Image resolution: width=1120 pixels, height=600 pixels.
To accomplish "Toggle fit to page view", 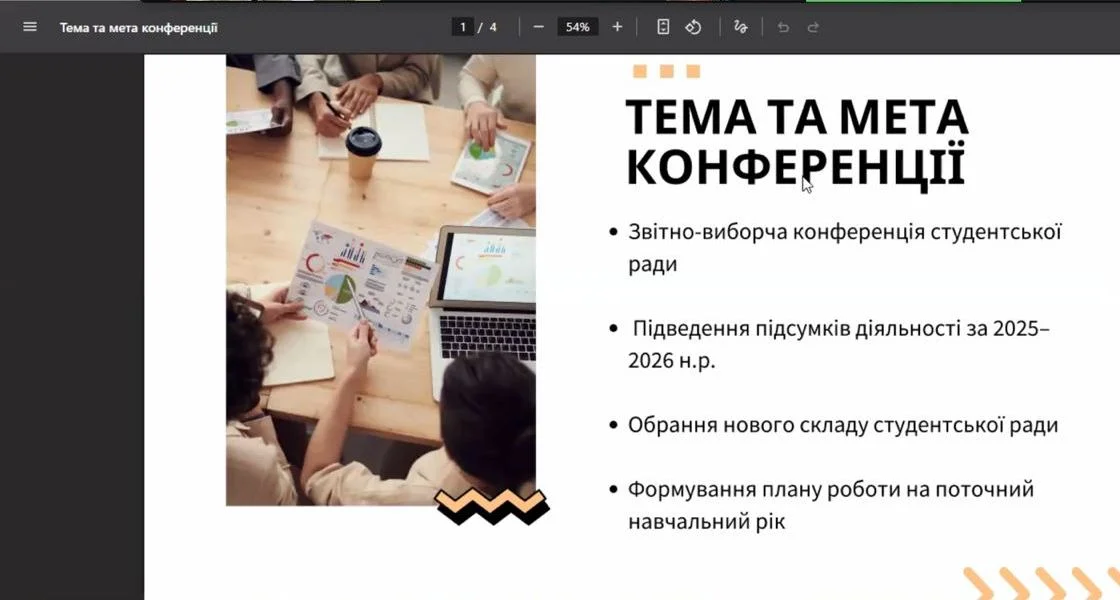I will (x=663, y=27).
